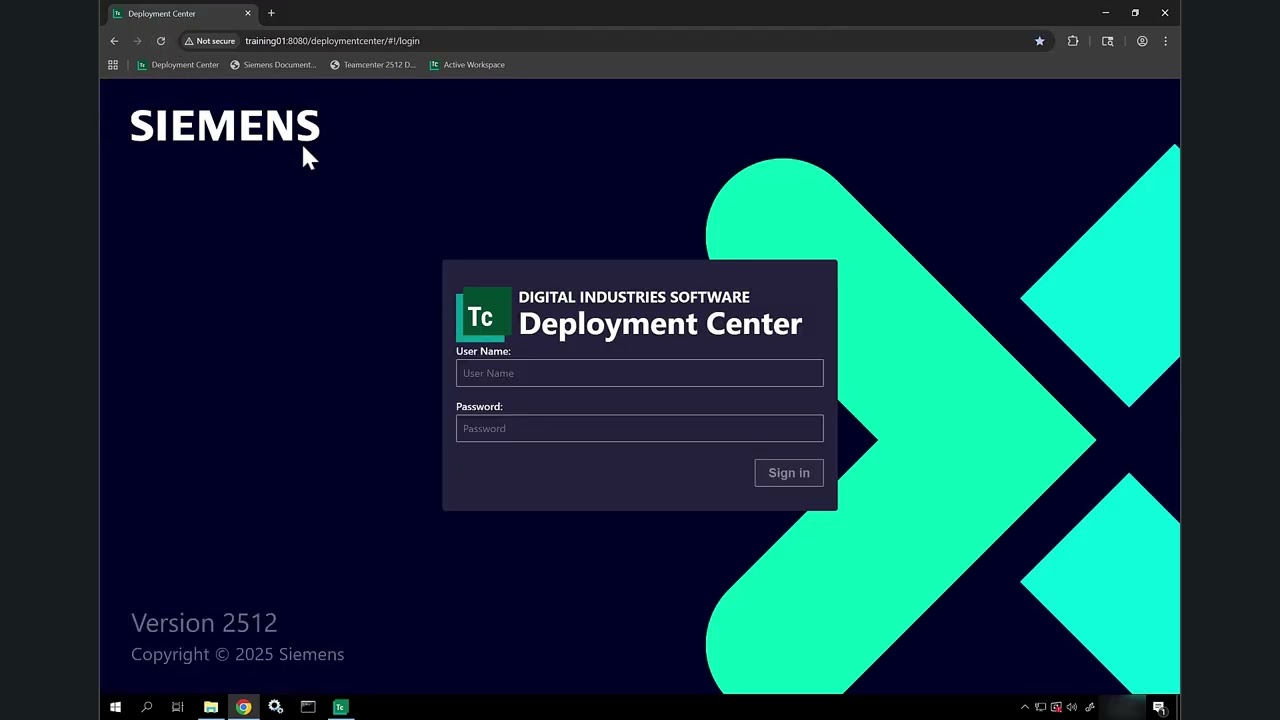This screenshot has width=1280, height=720.
Task: Open Windows taskbar search
Action: pyautogui.click(x=147, y=707)
